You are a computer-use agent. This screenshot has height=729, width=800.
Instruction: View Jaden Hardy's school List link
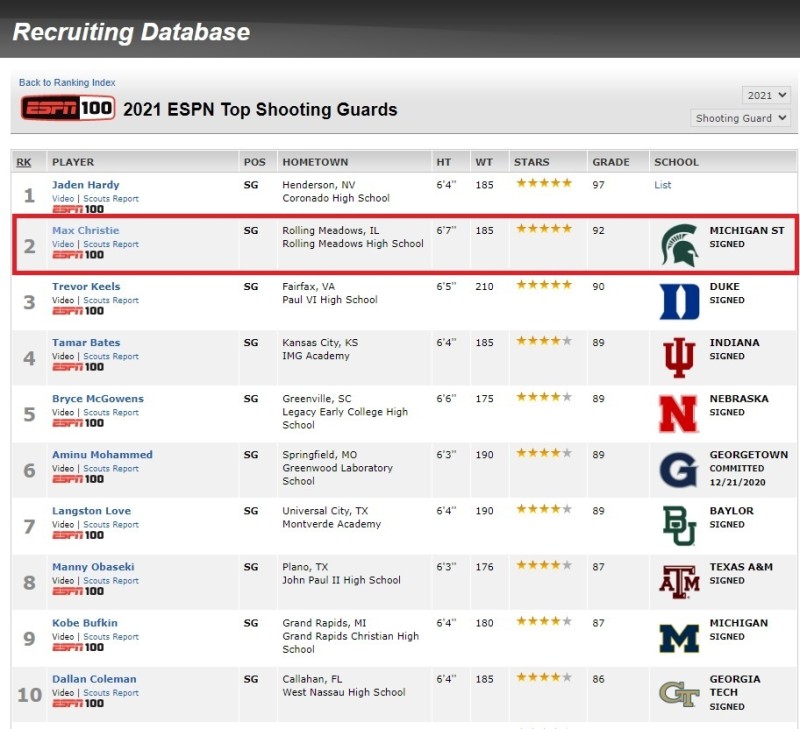click(x=663, y=185)
